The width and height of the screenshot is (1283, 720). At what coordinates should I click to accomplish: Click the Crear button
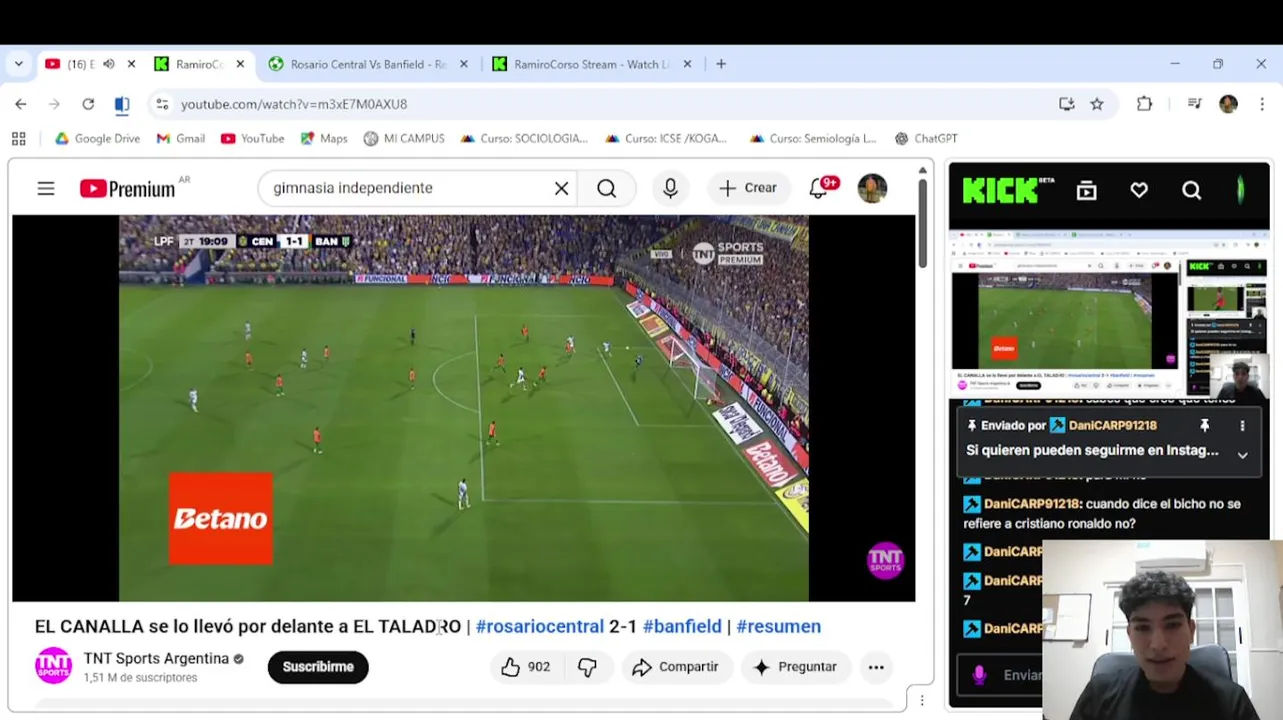[x=747, y=188]
